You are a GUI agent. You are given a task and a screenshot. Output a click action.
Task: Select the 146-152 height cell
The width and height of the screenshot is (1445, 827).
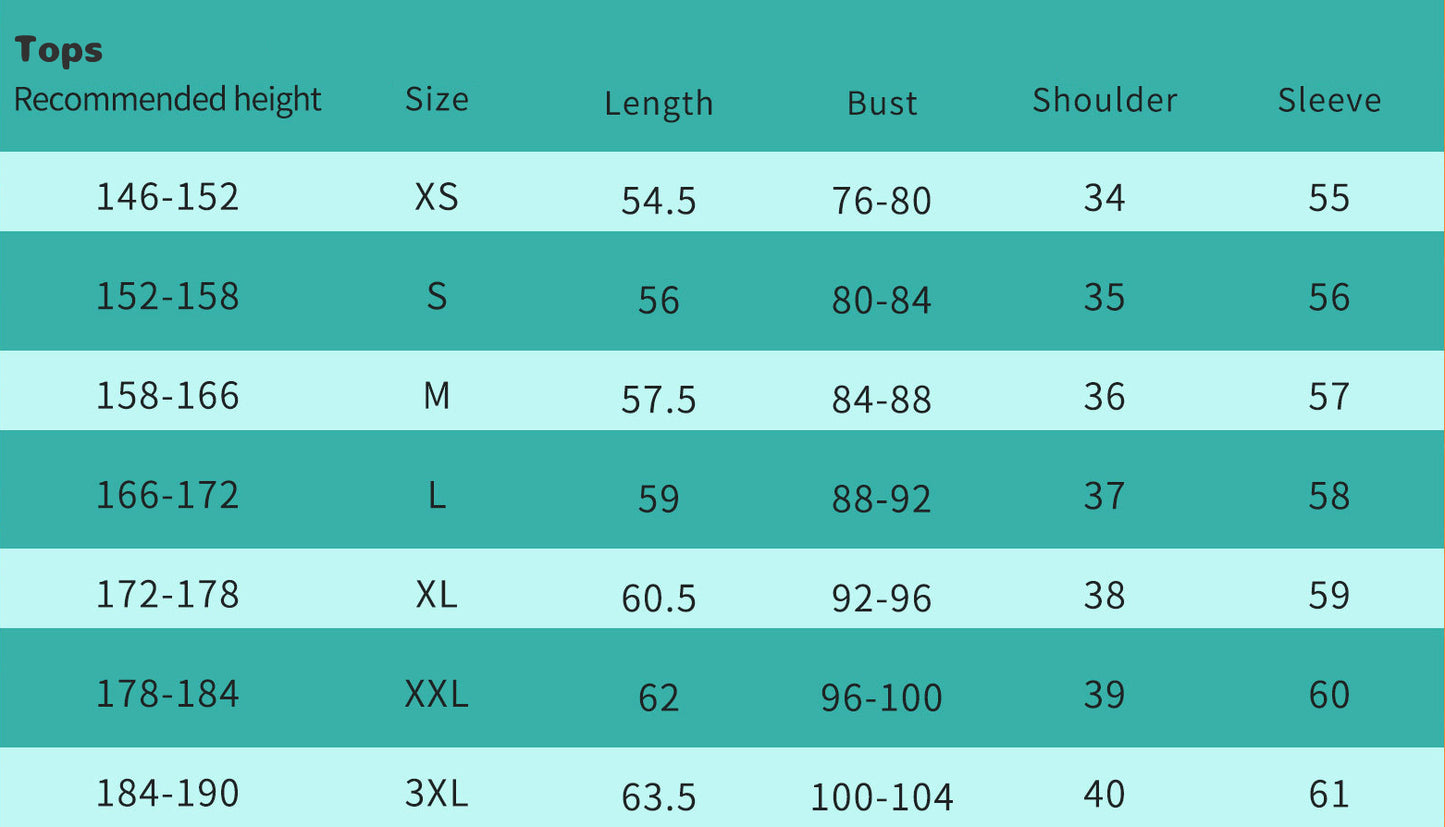click(167, 197)
